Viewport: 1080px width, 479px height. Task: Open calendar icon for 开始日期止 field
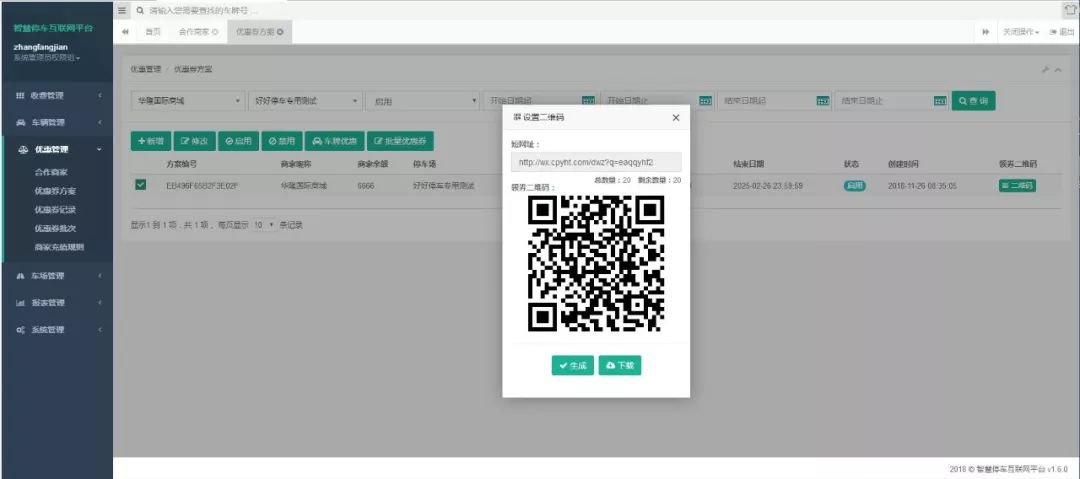[705, 101]
